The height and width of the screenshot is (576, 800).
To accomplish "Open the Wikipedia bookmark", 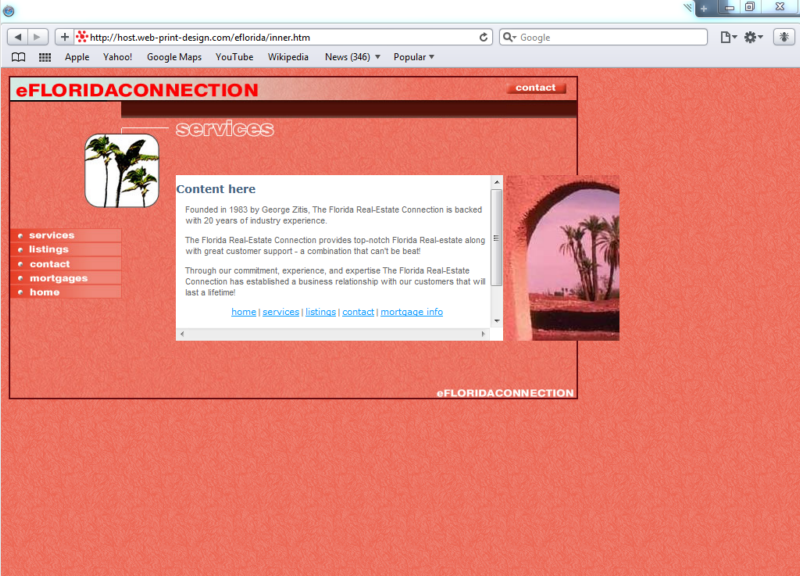I will [x=288, y=57].
